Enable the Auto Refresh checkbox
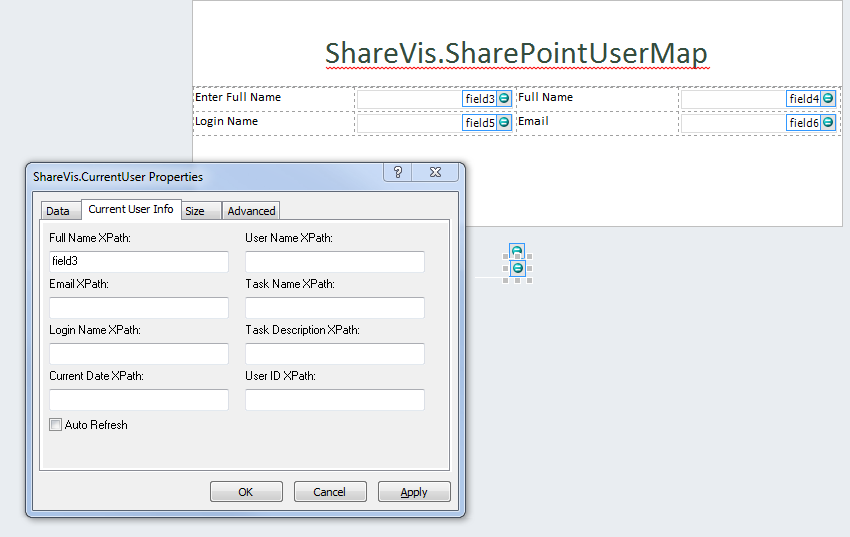This screenshot has width=850, height=537. click(x=55, y=424)
